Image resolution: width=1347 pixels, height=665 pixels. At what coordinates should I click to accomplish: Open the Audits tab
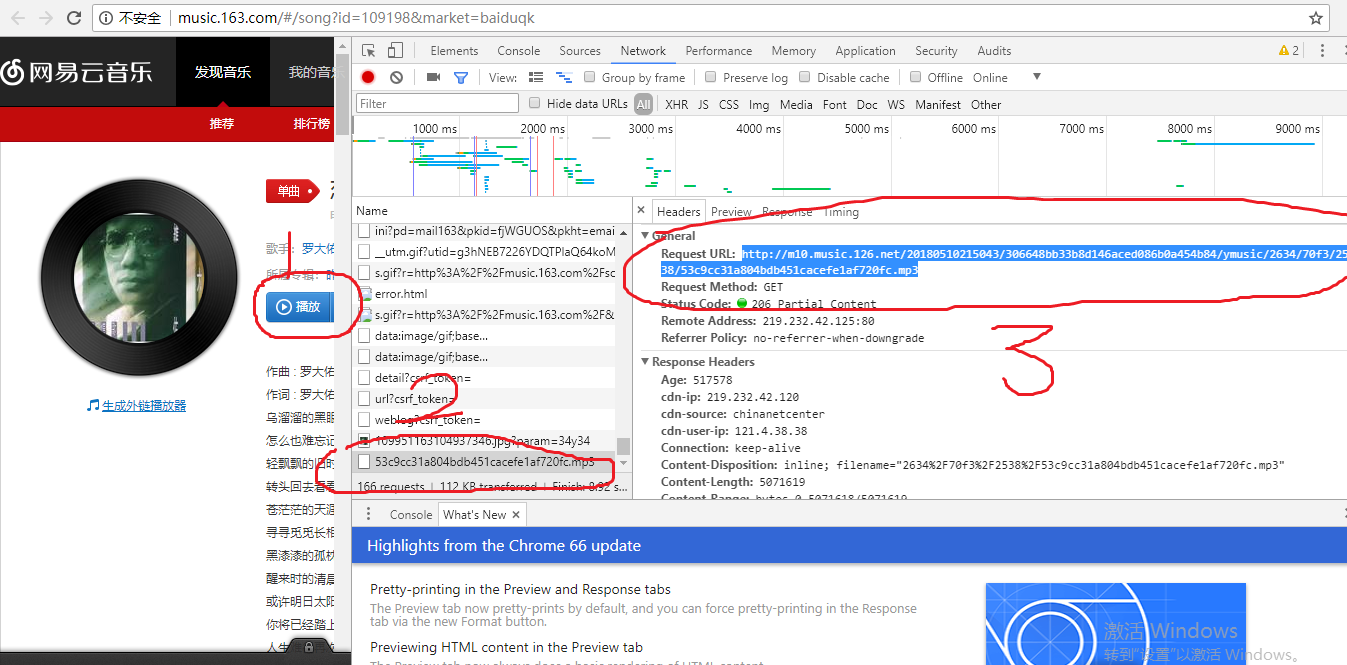(x=994, y=50)
